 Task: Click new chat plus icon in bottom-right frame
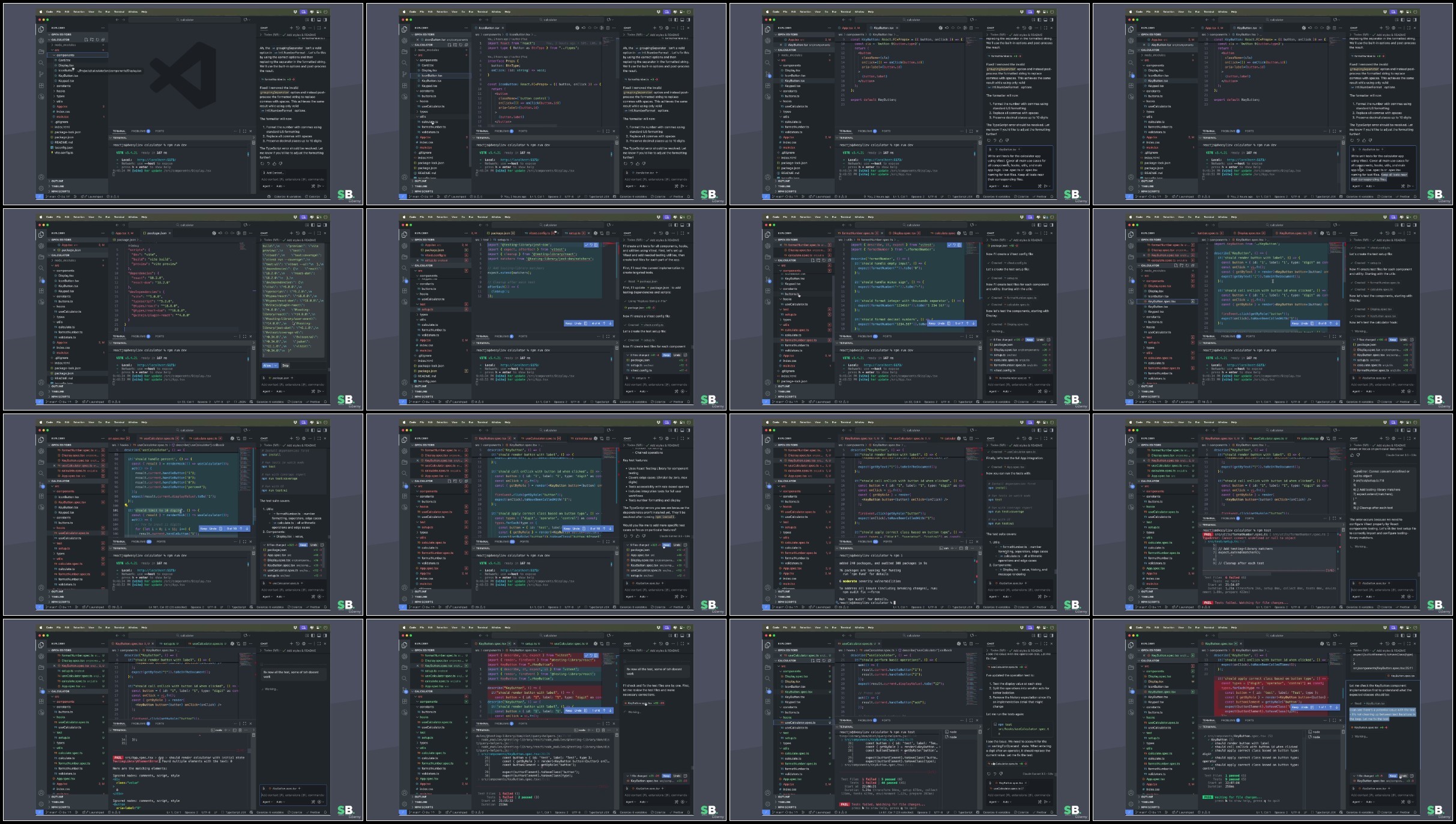coord(1381,644)
